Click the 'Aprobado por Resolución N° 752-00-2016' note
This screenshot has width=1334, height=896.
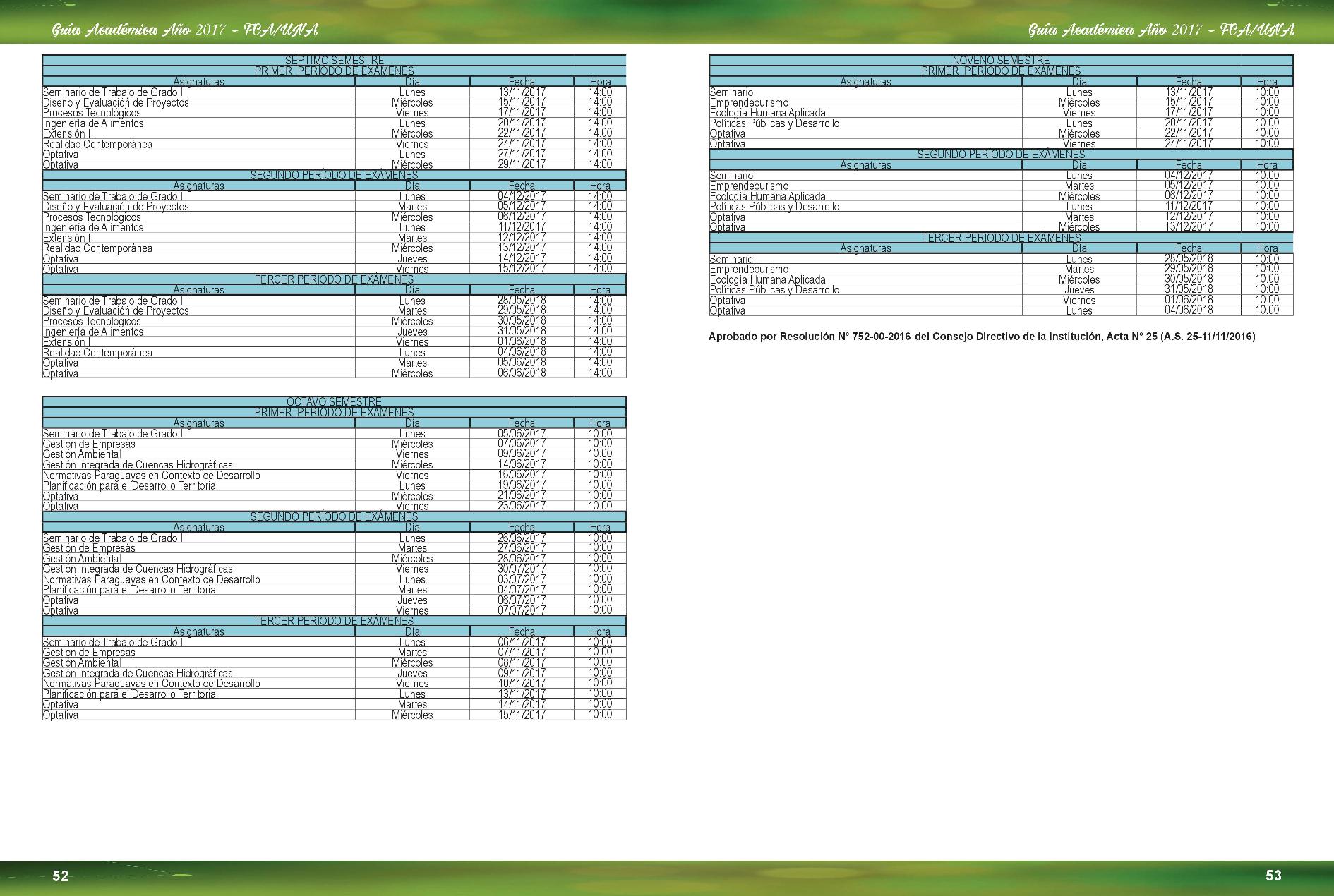[982, 337]
